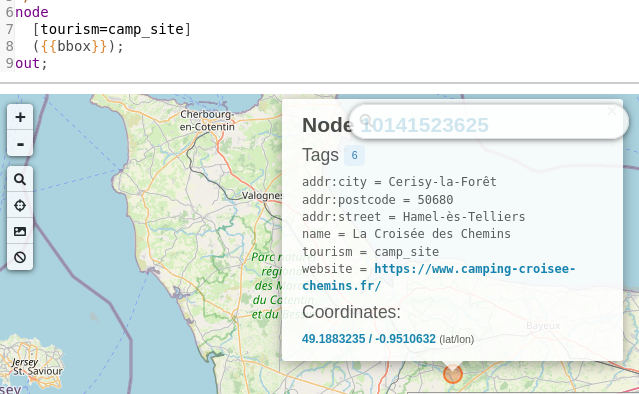Click the divider between editor and map

[x=320, y=83]
